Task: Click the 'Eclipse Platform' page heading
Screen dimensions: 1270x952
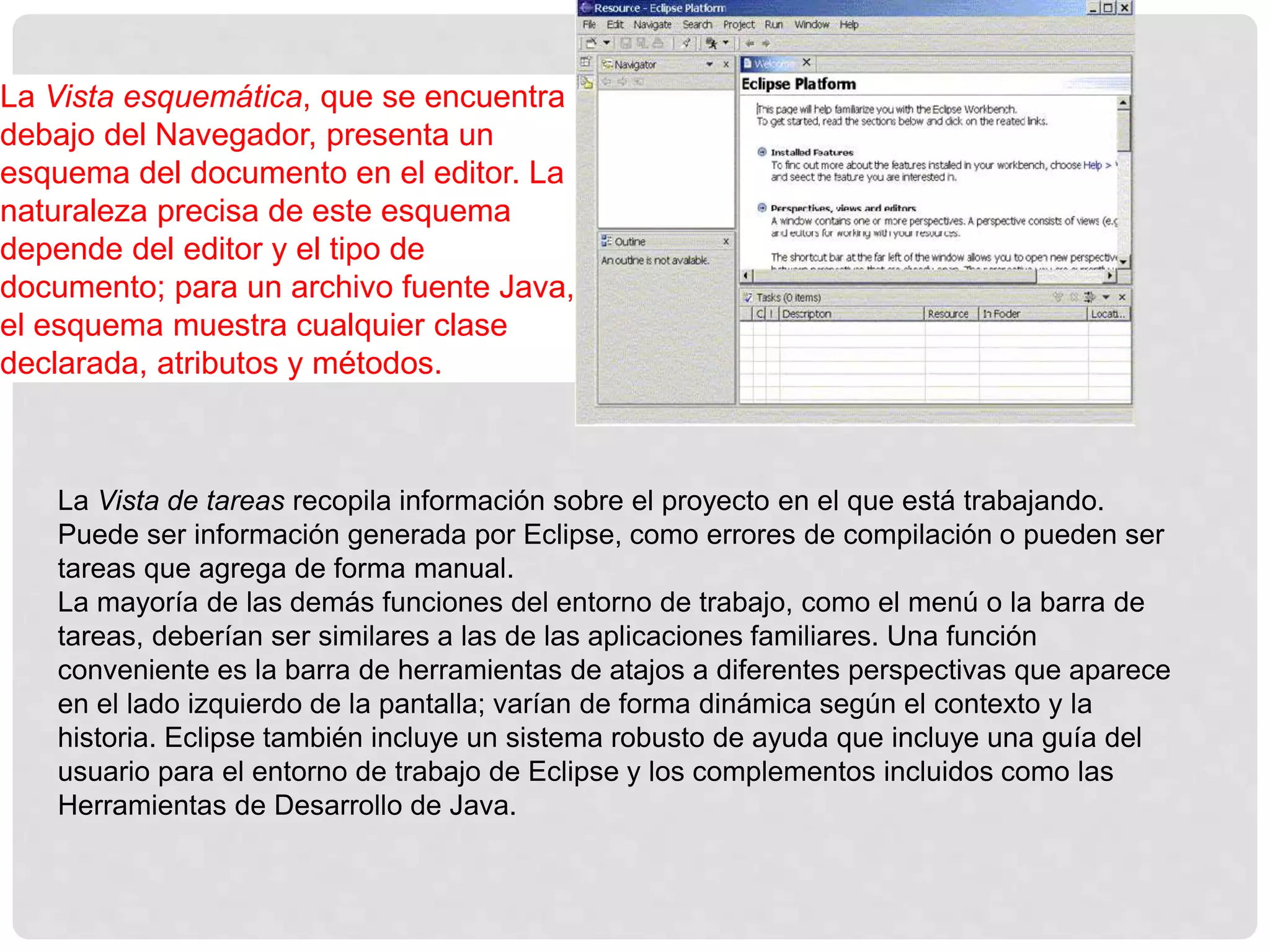Action: [799, 84]
